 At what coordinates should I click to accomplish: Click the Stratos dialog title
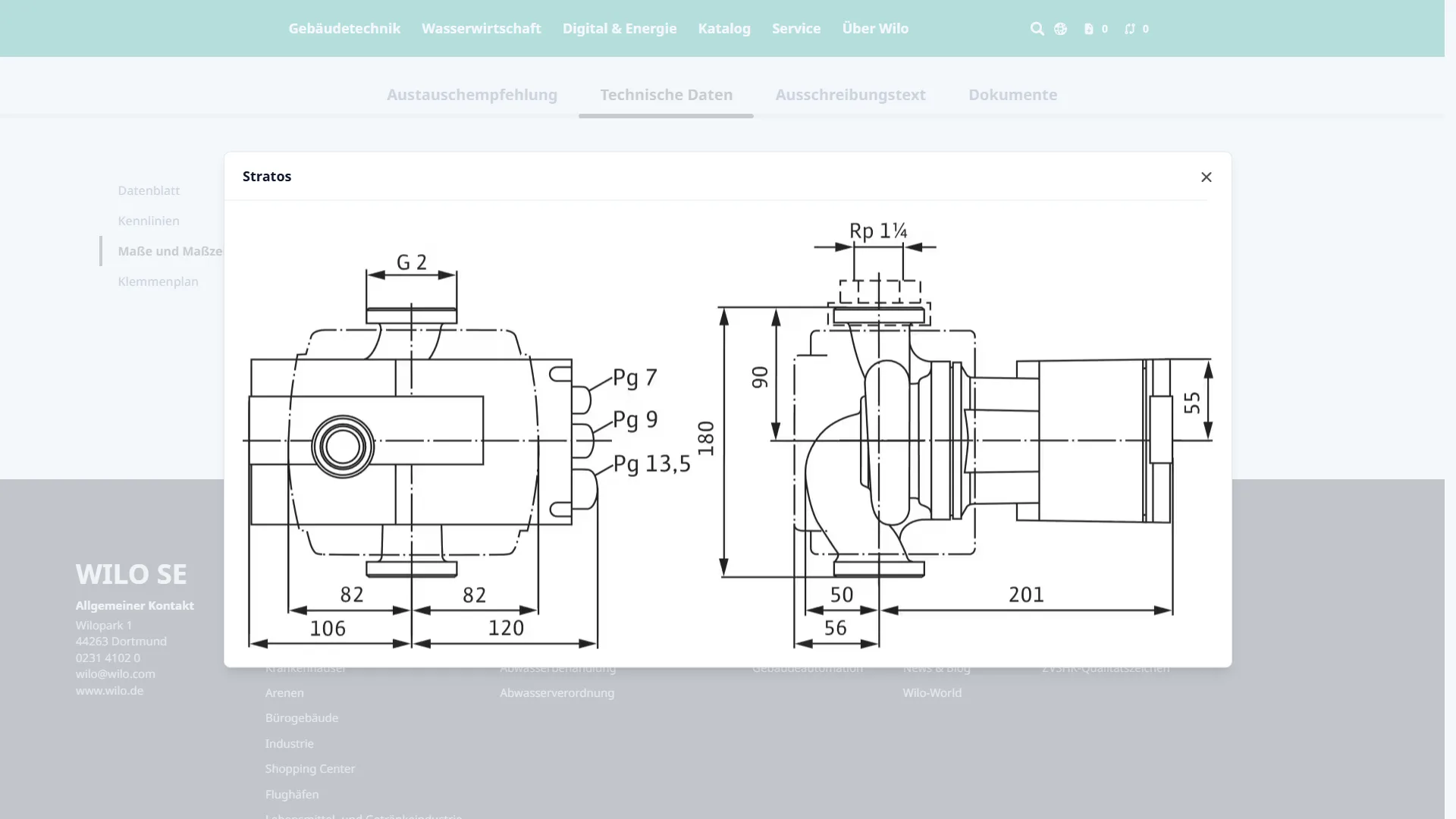pos(267,176)
